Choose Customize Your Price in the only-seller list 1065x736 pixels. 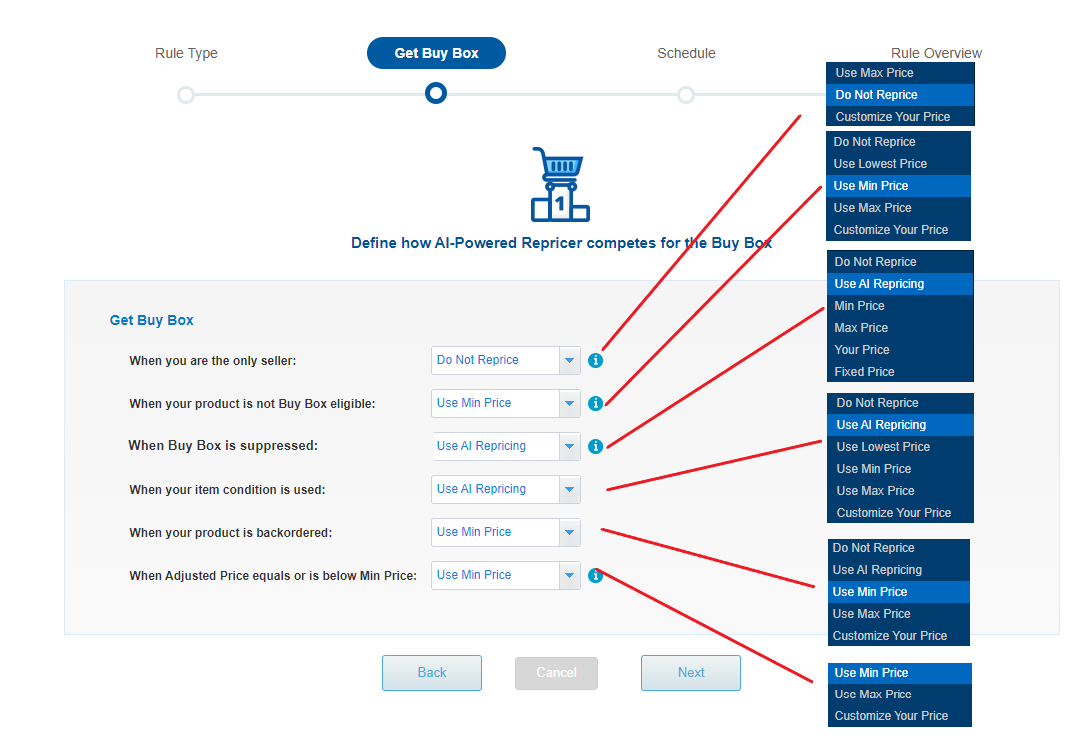(900, 116)
